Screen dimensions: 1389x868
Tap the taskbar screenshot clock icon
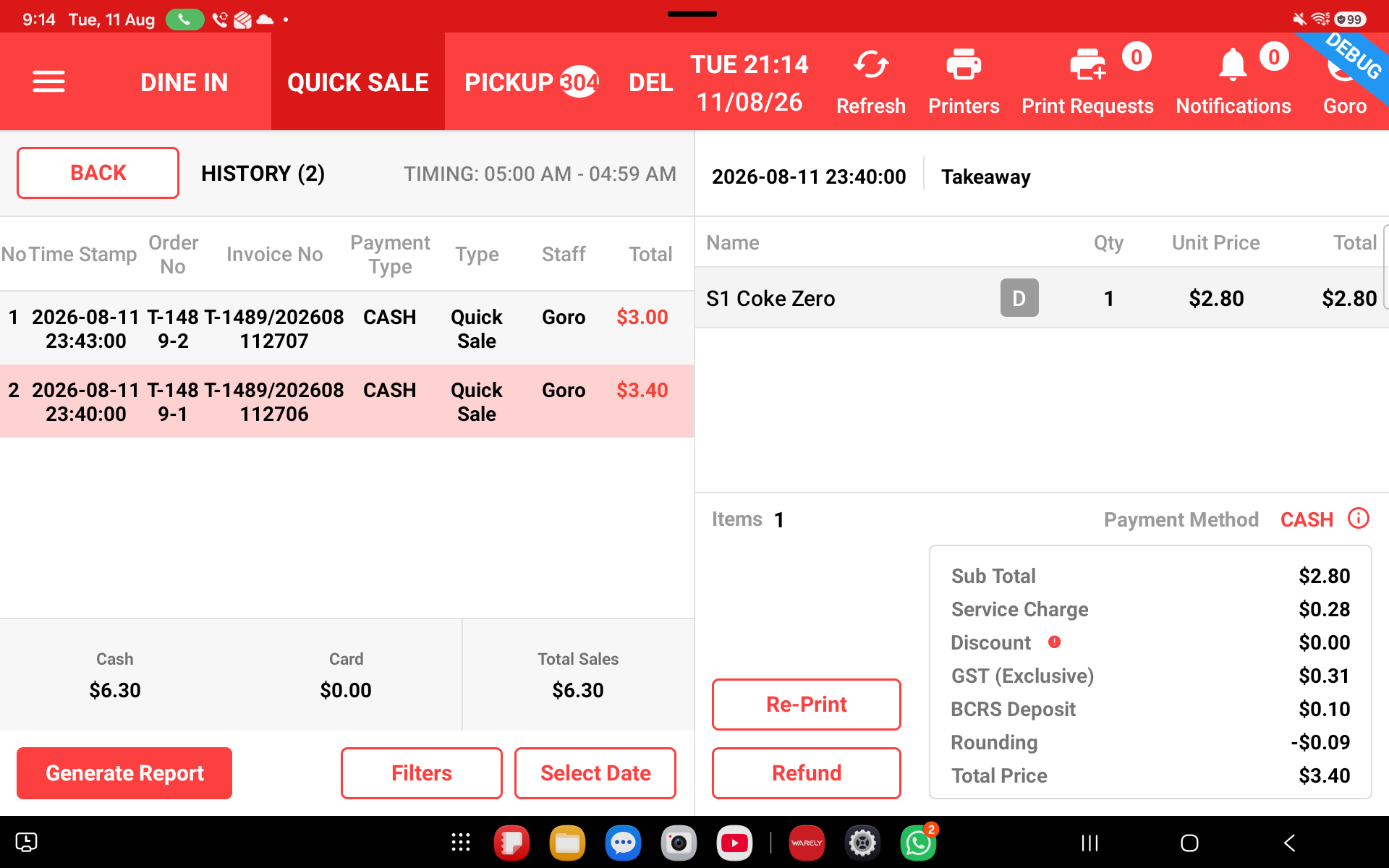pyautogui.click(x=26, y=842)
